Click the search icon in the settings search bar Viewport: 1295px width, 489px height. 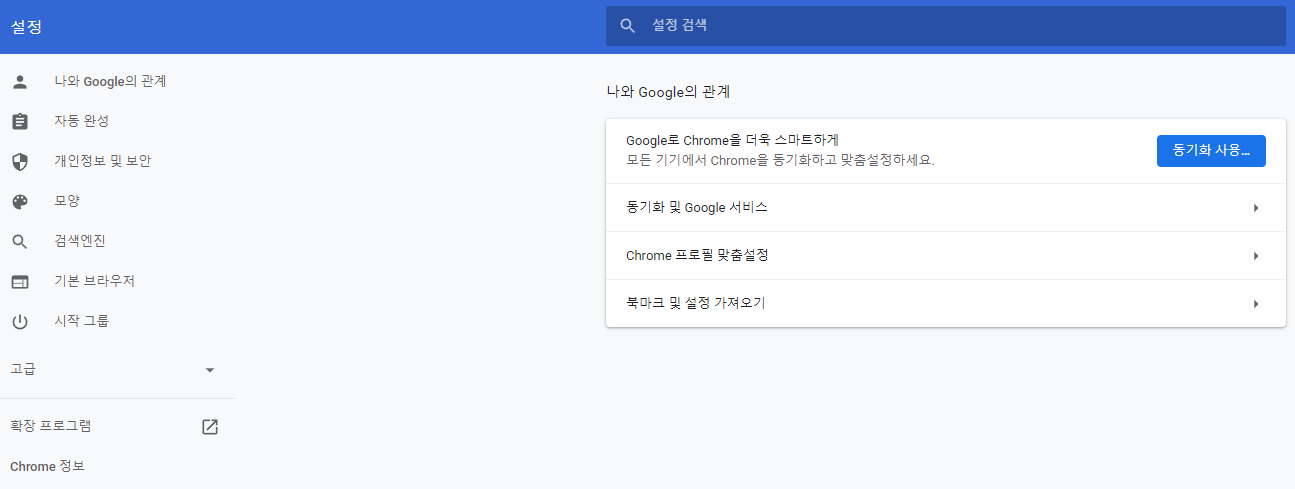(x=628, y=26)
